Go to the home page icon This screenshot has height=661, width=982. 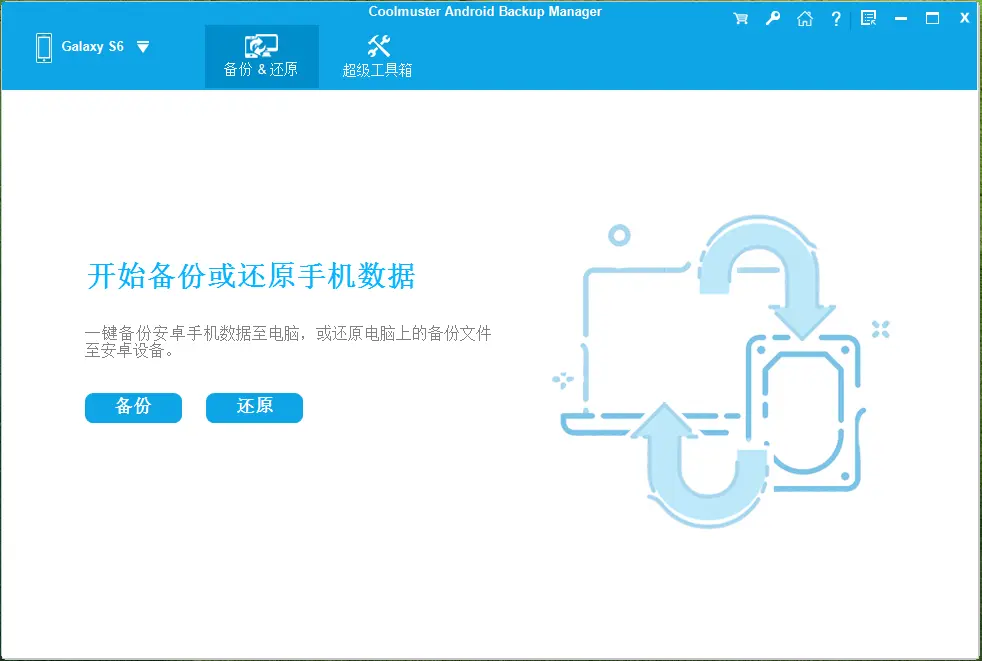(x=805, y=19)
